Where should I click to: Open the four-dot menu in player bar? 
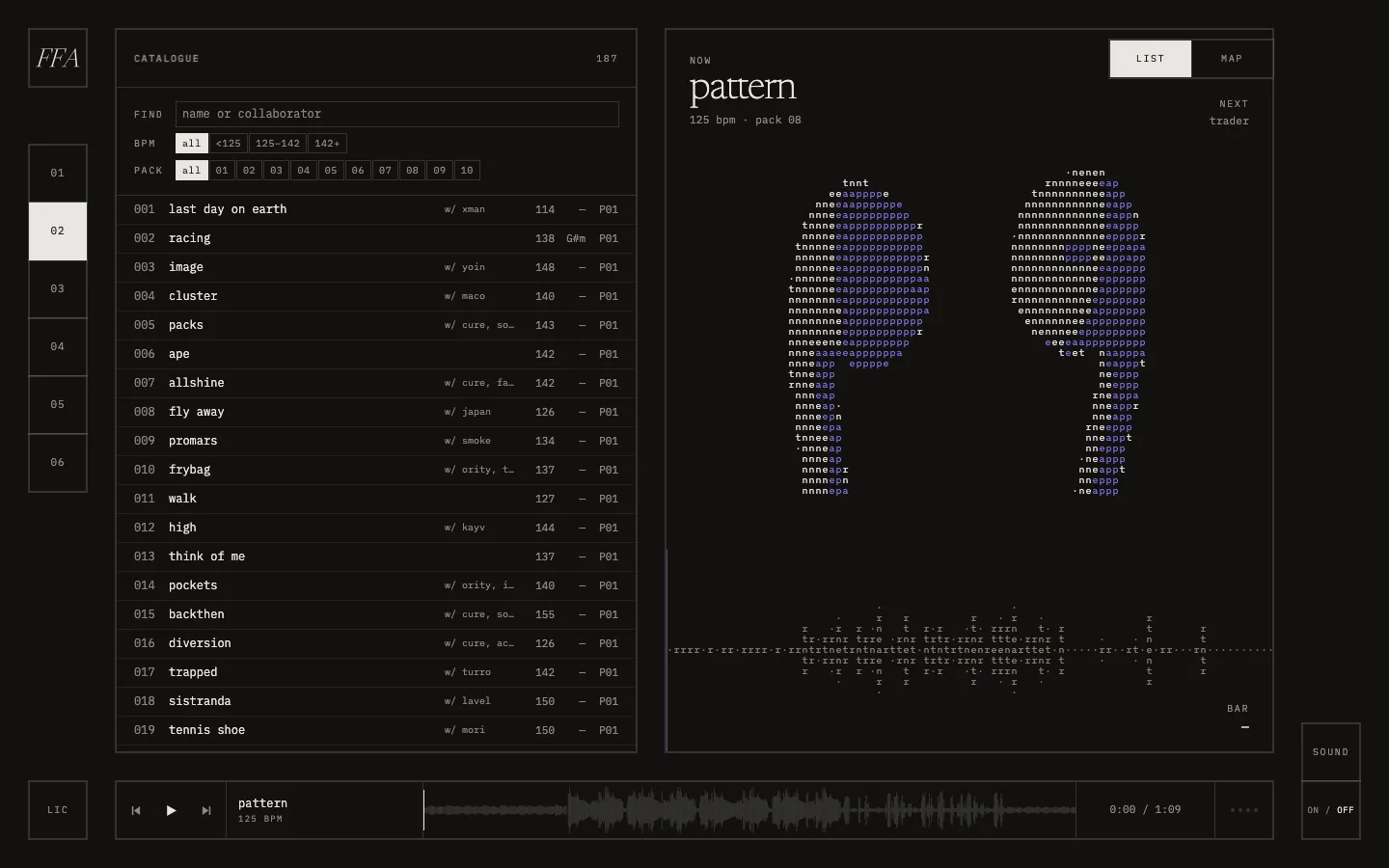[x=1244, y=810]
